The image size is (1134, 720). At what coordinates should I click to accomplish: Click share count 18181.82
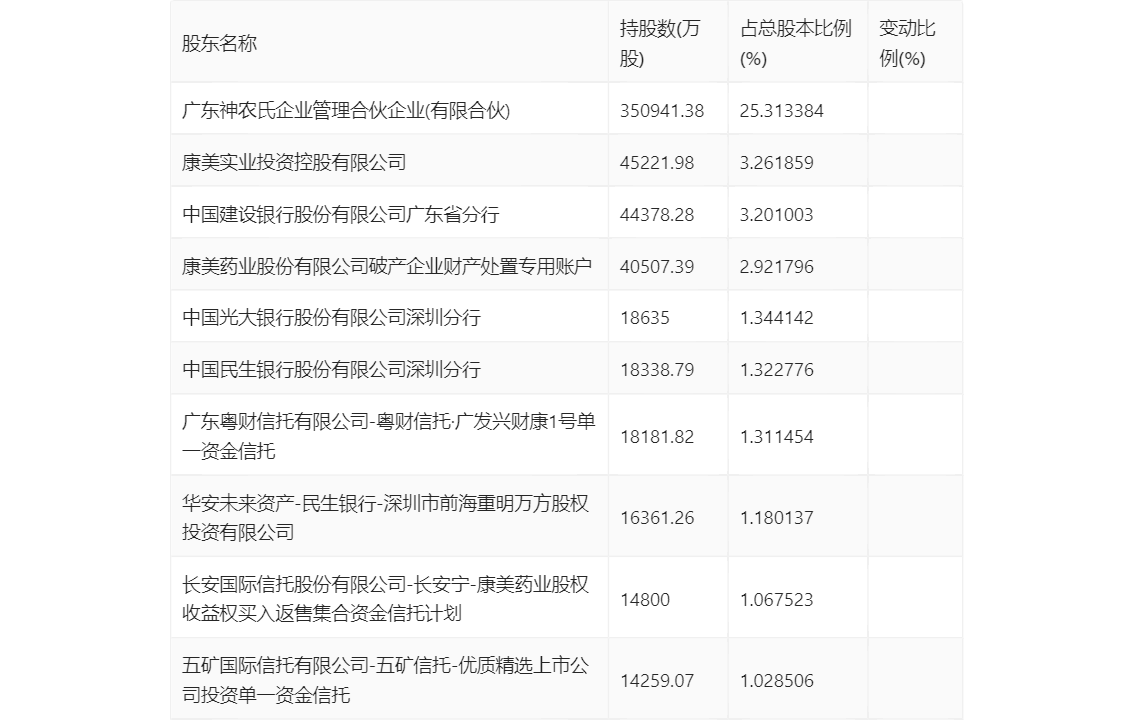(x=657, y=437)
